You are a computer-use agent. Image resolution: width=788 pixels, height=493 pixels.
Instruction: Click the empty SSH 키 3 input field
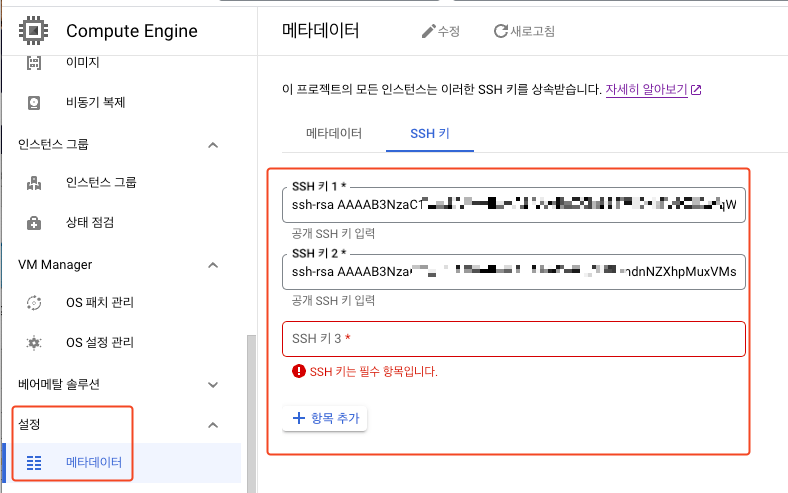(514, 339)
